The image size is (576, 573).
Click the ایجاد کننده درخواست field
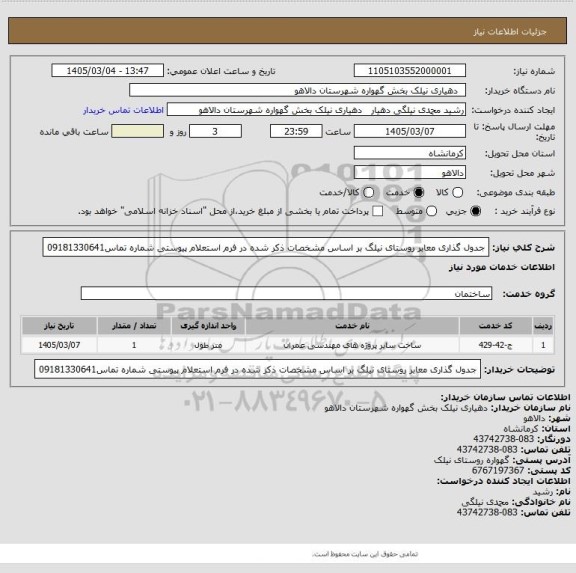(316, 110)
